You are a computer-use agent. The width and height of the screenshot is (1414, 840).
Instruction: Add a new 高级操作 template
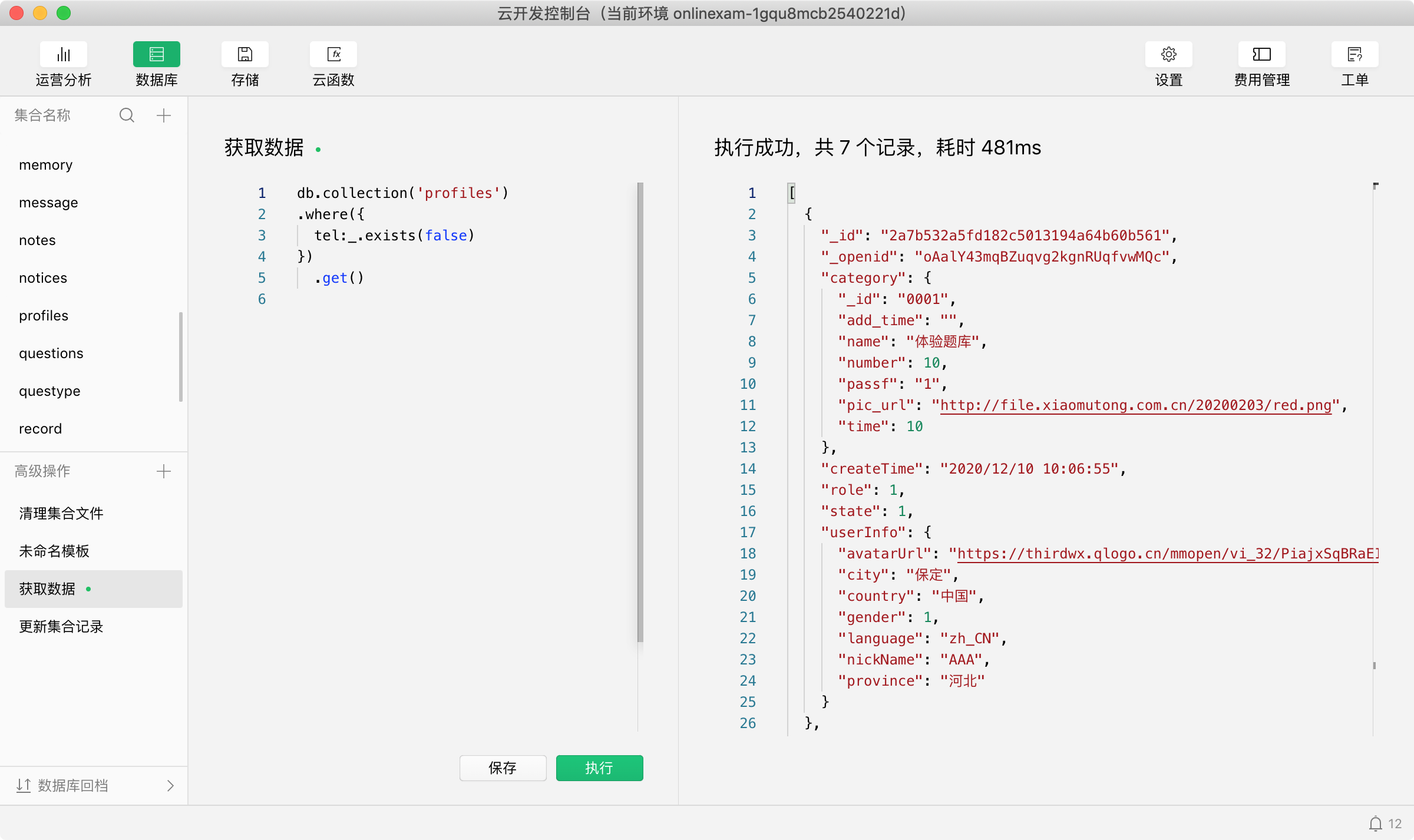coord(164,471)
